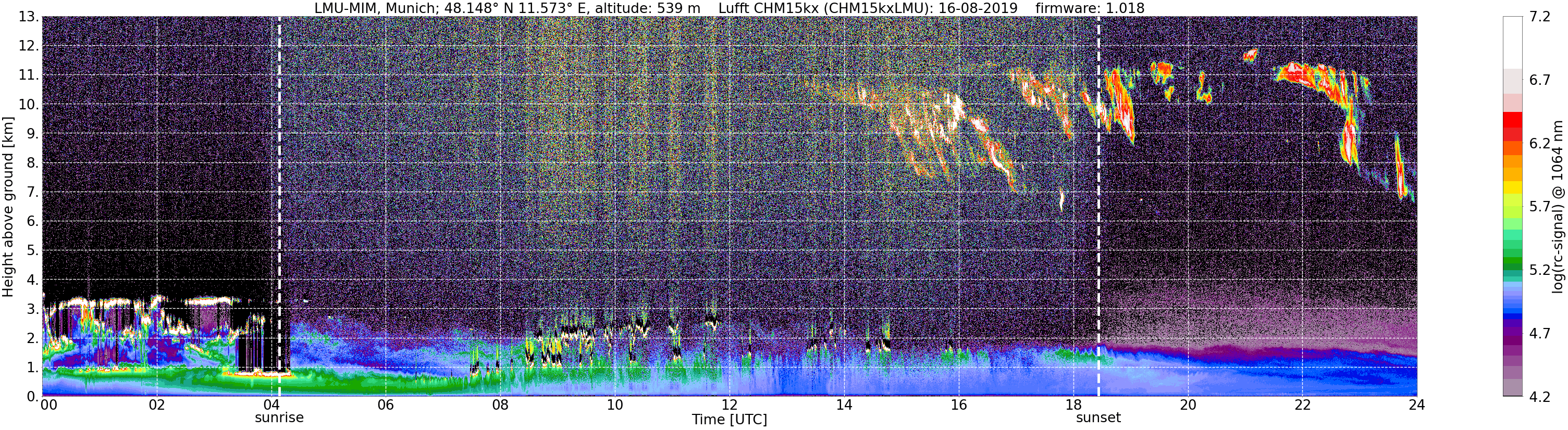Screen dimensions: 1568x430
Task: Click the colorbar tick value 4.2
Action: click(x=1539, y=397)
